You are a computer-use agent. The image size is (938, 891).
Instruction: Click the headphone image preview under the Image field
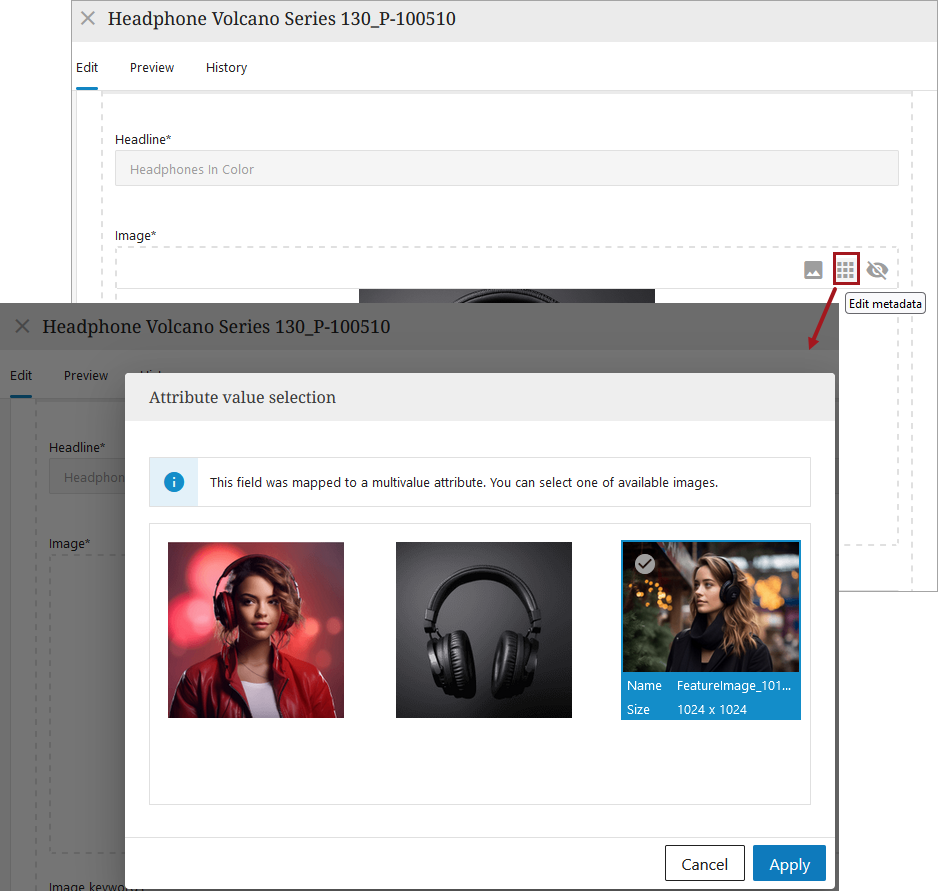tap(506, 296)
